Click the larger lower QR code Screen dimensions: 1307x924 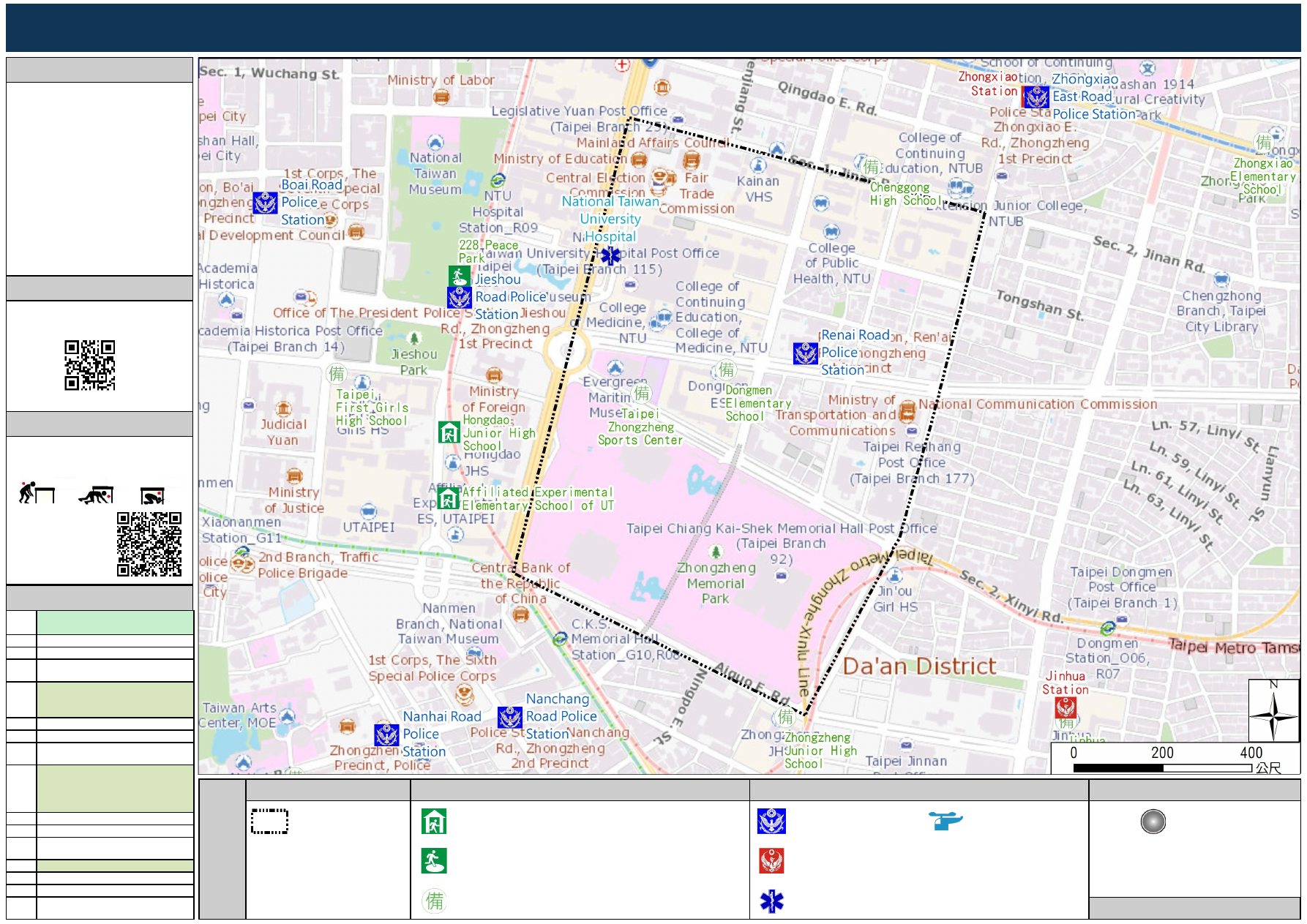(x=149, y=544)
